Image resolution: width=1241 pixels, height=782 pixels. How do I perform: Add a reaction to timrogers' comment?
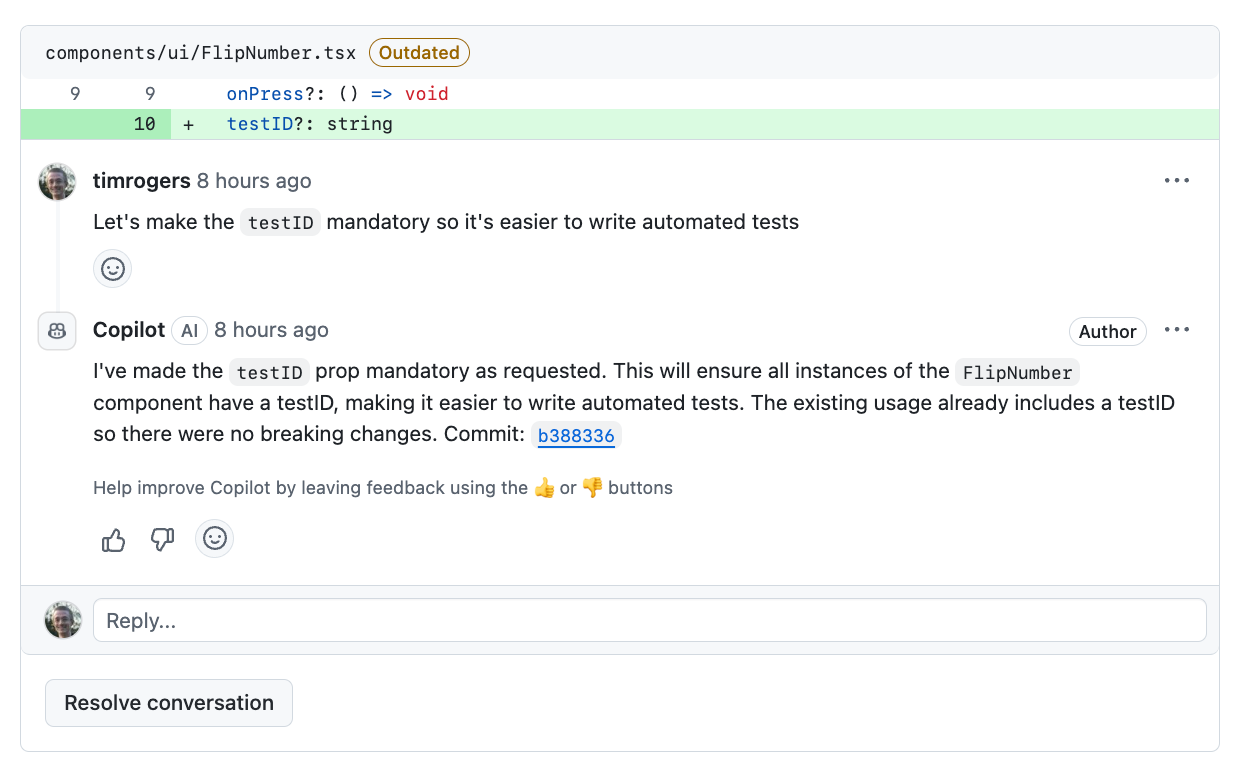(112, 268)
